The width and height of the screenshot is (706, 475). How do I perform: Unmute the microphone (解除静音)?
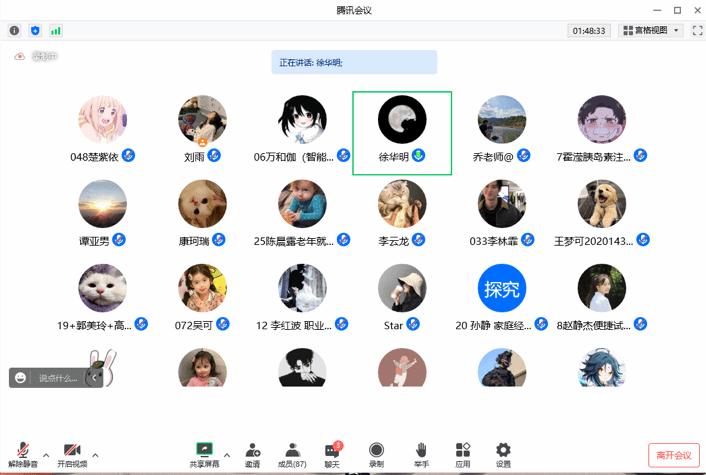[22, 455]
